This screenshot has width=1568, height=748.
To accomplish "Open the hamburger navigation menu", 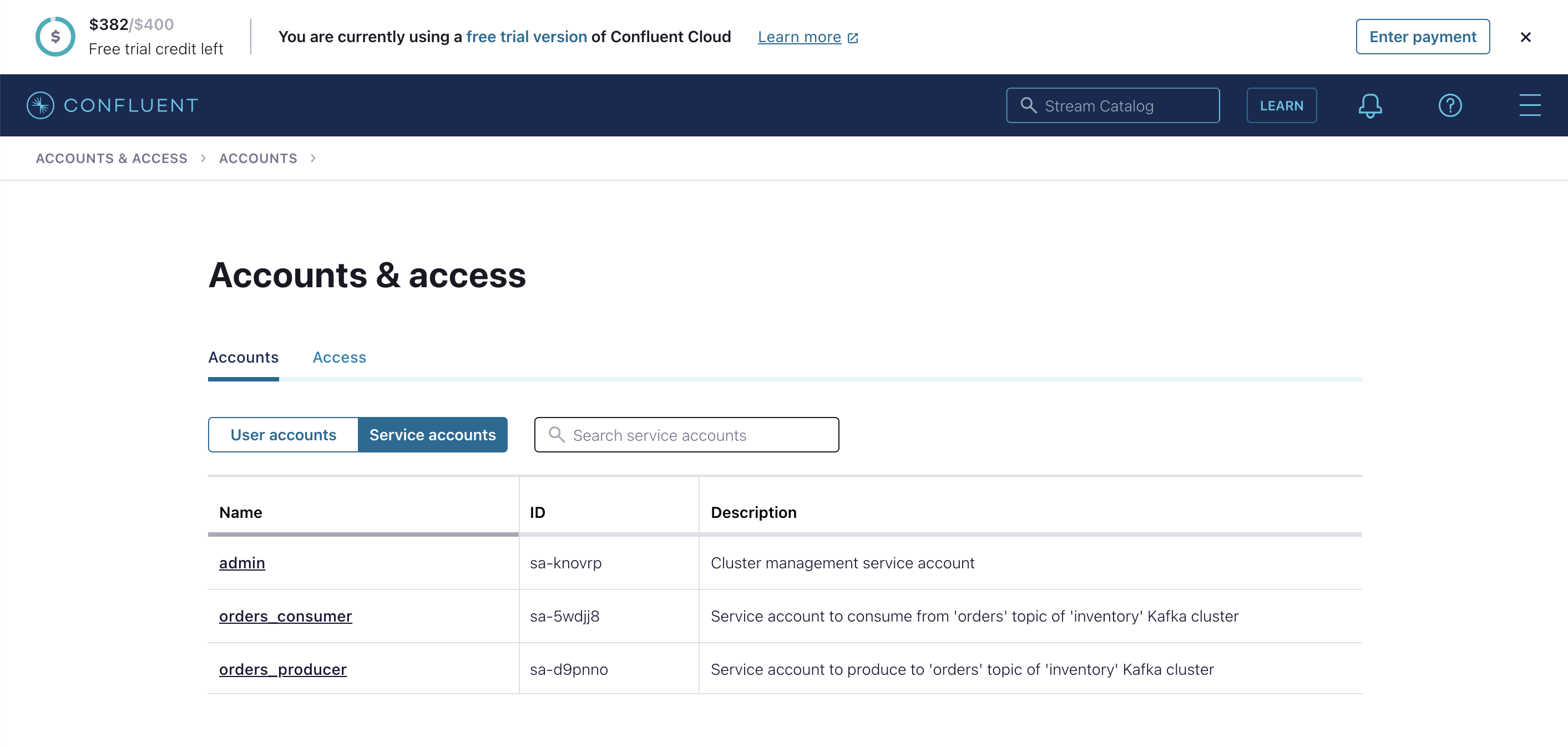I will [x=1530, y=105].
